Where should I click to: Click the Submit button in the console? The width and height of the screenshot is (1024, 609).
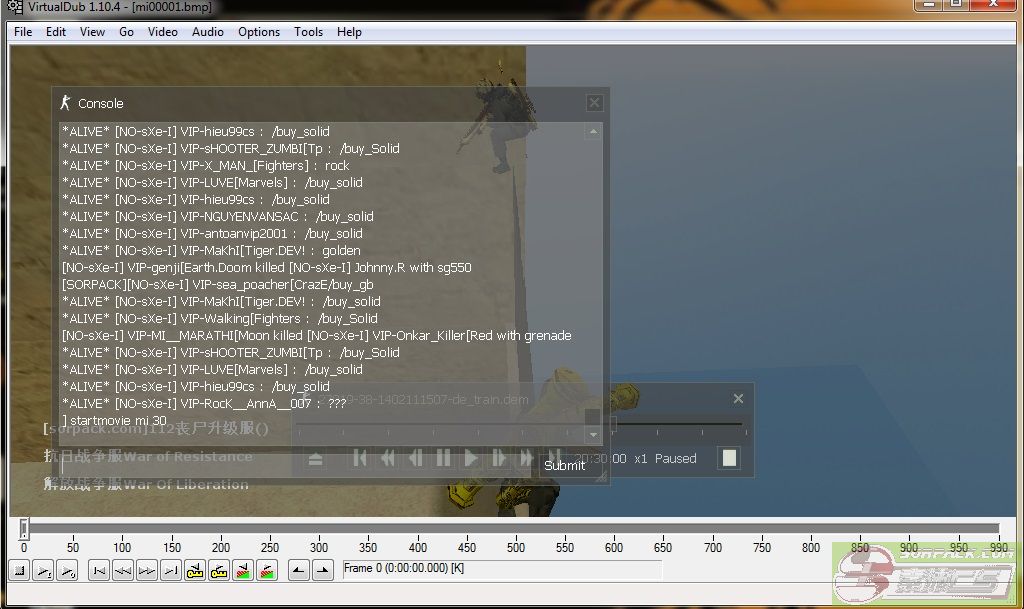pos(564,465)
